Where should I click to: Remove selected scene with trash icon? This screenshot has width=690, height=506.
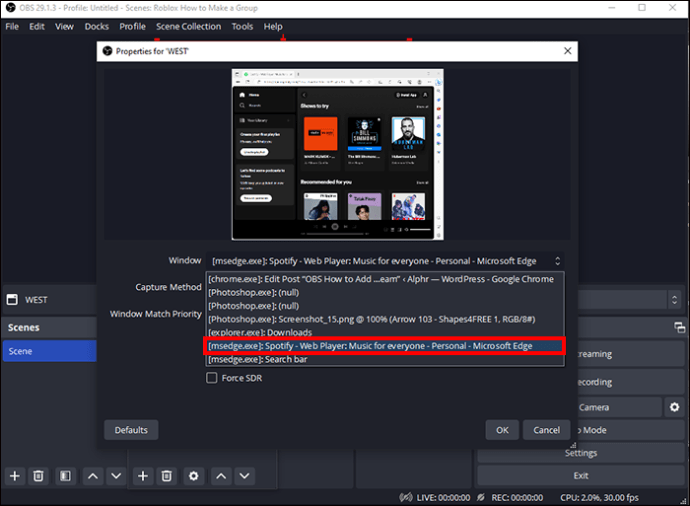(x=38, y=476)
